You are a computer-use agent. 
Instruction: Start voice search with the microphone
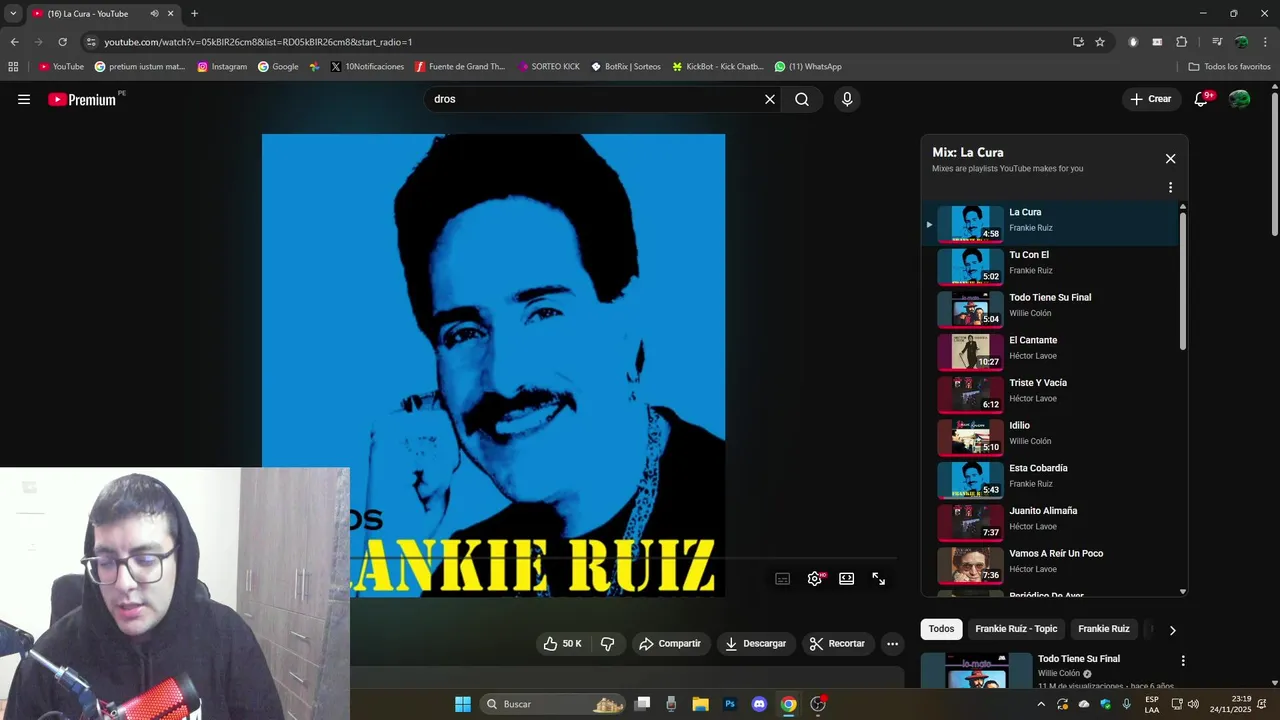(x=847, y=99)
